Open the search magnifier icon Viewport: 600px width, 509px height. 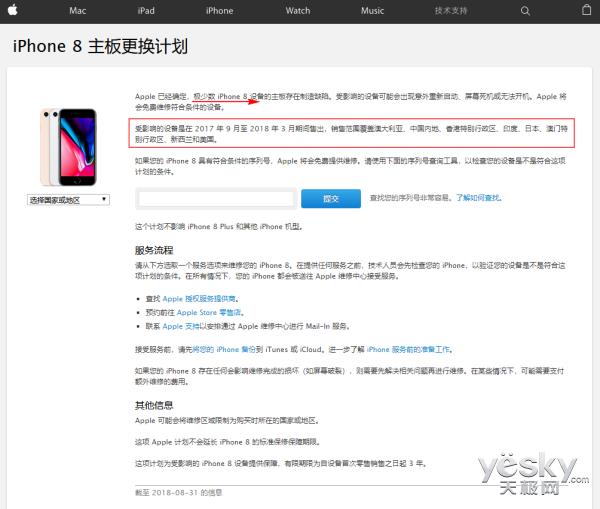[526, 10]
